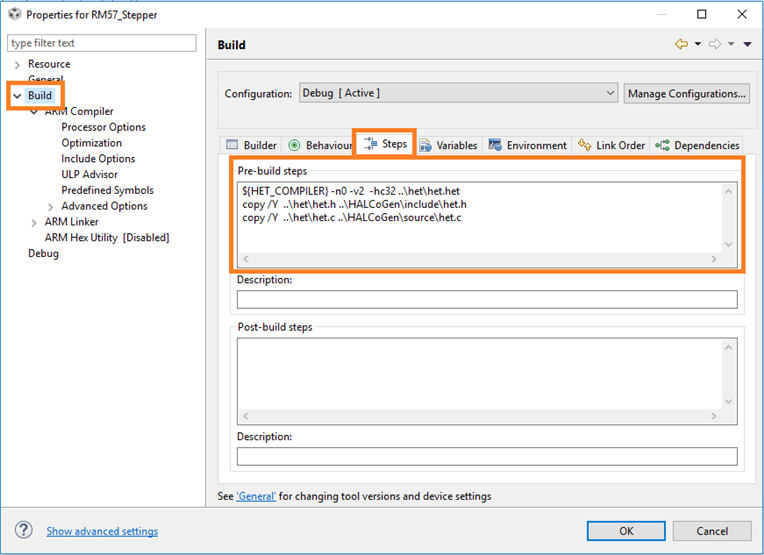Open the Builder tab
Image resolution: width=764 pixels, height=555 pixels.
pos(251,145)
